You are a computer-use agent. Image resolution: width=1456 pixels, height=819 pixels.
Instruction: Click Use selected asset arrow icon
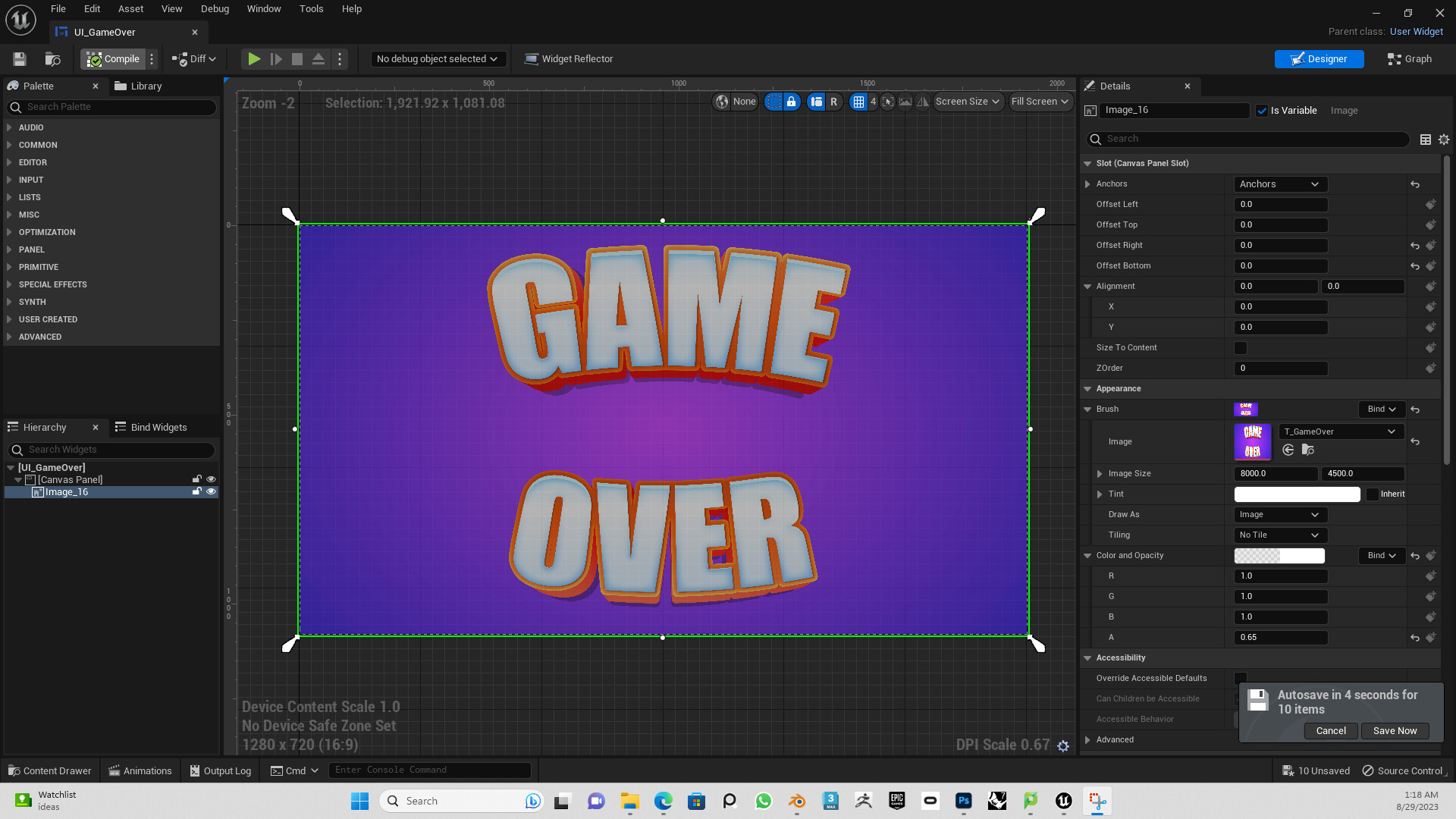click(x=1288, y=450)
